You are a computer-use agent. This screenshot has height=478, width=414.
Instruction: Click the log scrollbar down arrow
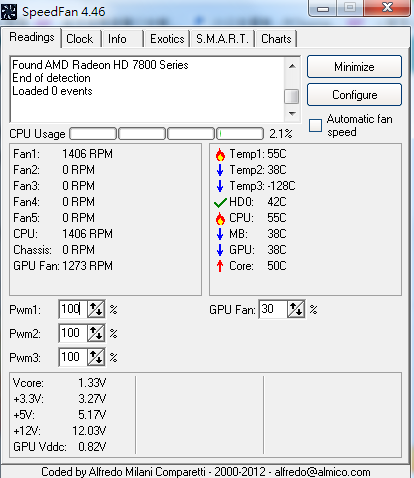tap(292, 114)
